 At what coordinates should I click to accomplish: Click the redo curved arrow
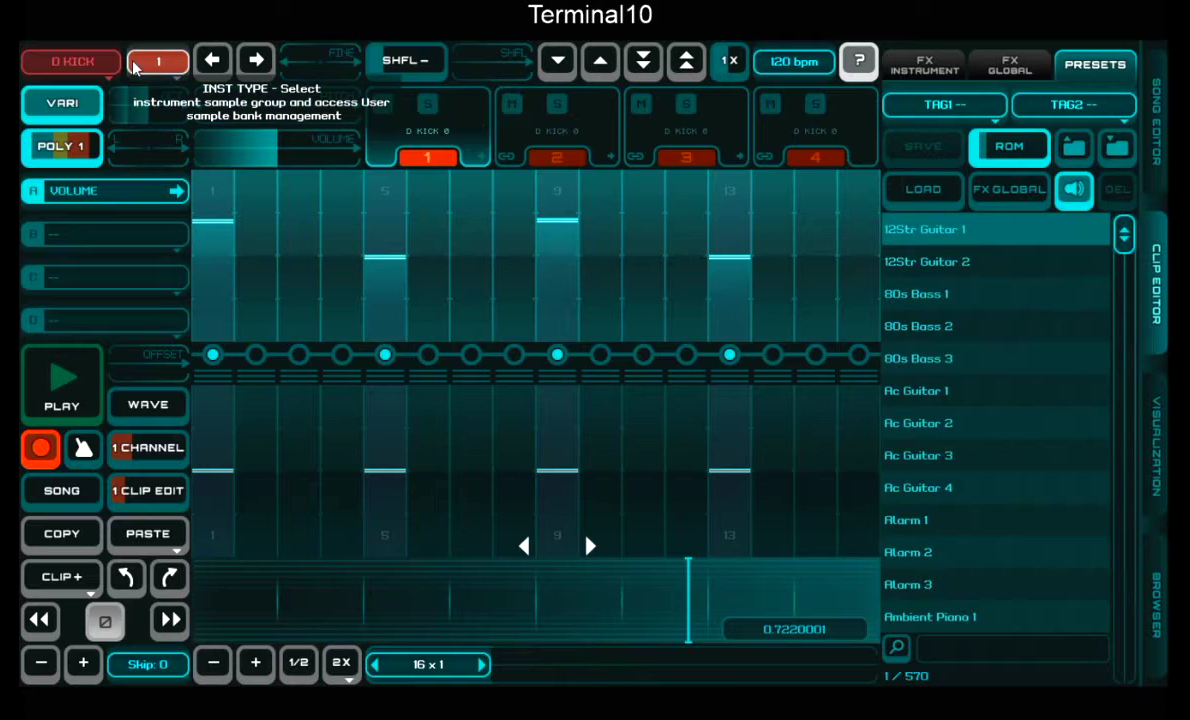click(169, 577)
